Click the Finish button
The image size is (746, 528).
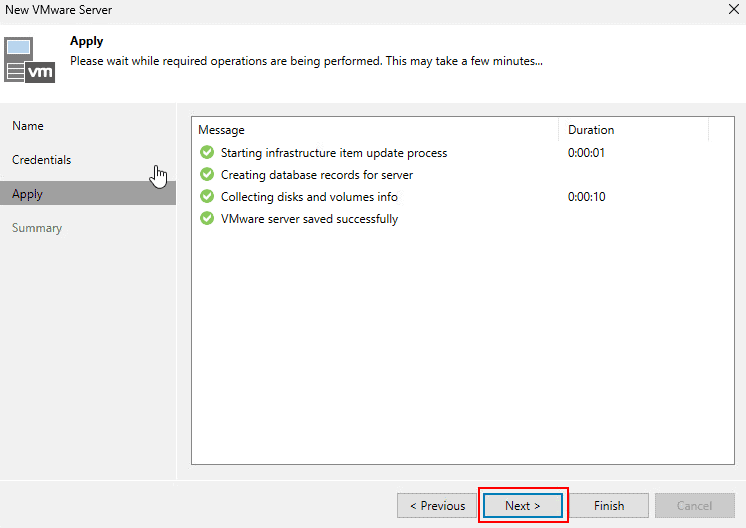(609, 506)
